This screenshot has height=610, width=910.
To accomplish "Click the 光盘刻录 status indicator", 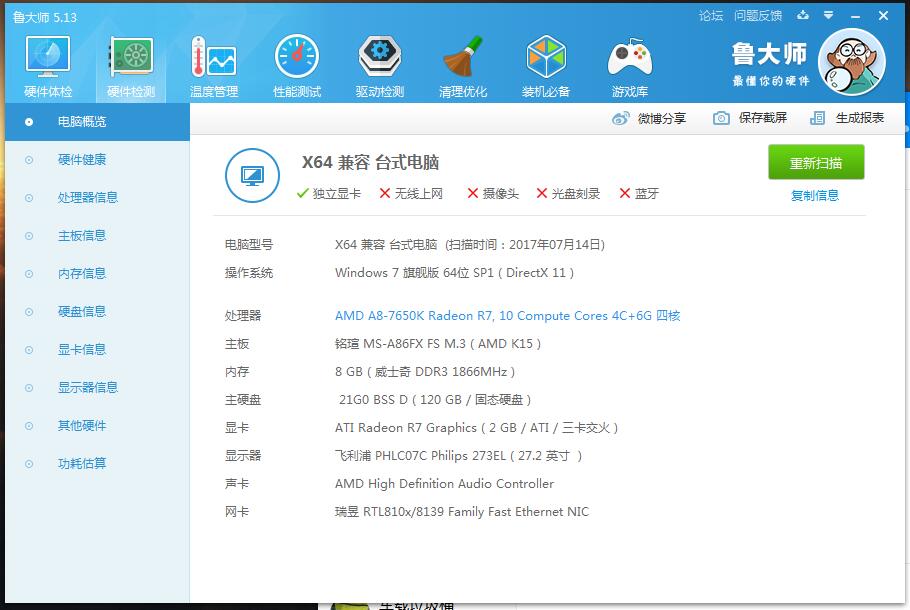I will [x=568, y=194].
